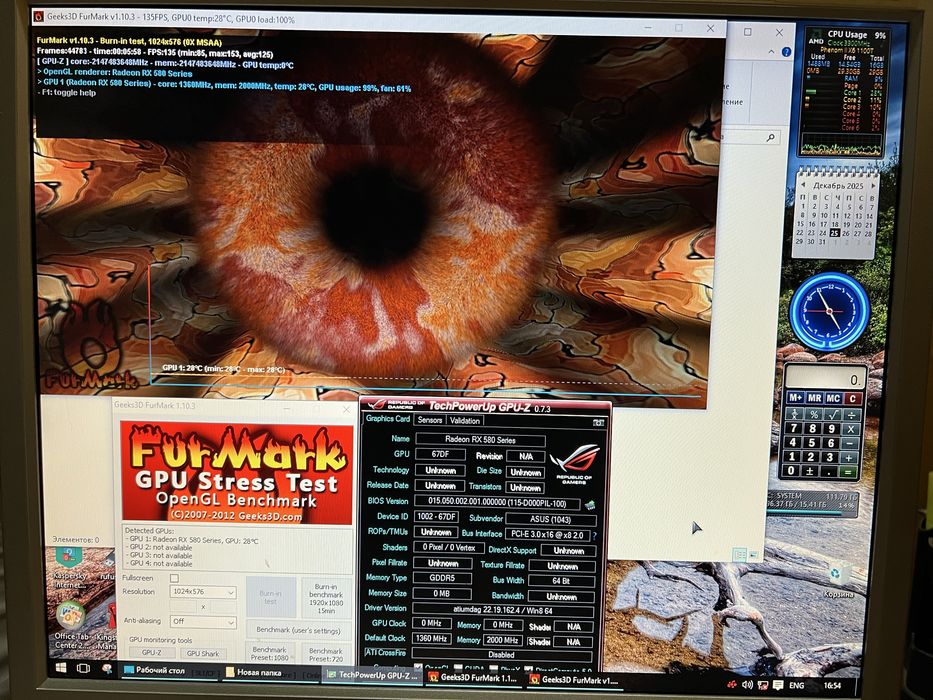Click the search magnifier in the Explorer window

pyautogui.click(x=770, y=138)
